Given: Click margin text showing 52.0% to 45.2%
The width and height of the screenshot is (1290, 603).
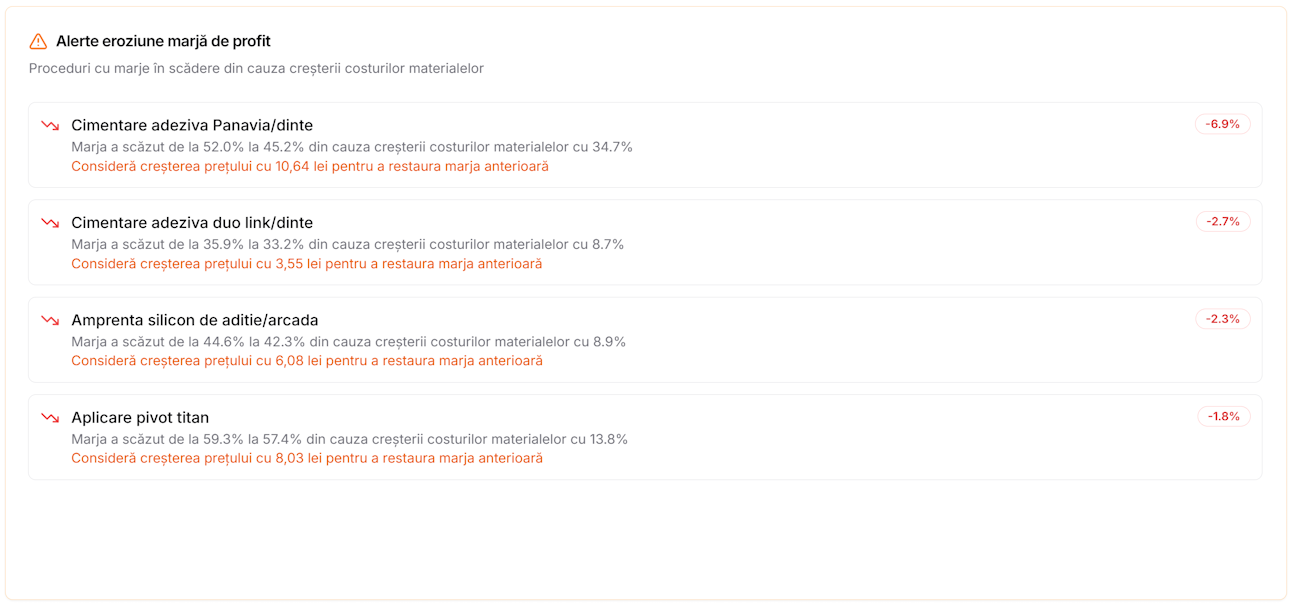Looking at the screenshot, I should (x=352, y=147).
